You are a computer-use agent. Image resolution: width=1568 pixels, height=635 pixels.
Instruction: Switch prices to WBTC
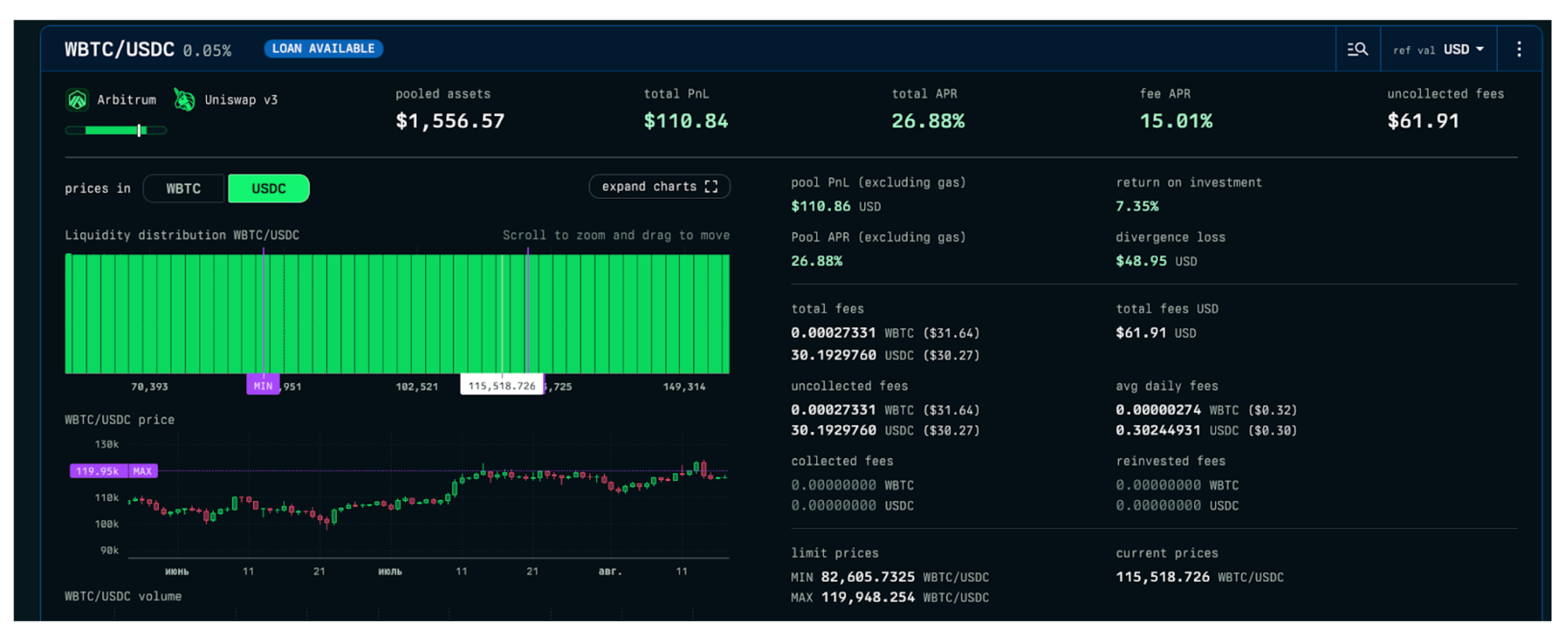pos(183,189)
